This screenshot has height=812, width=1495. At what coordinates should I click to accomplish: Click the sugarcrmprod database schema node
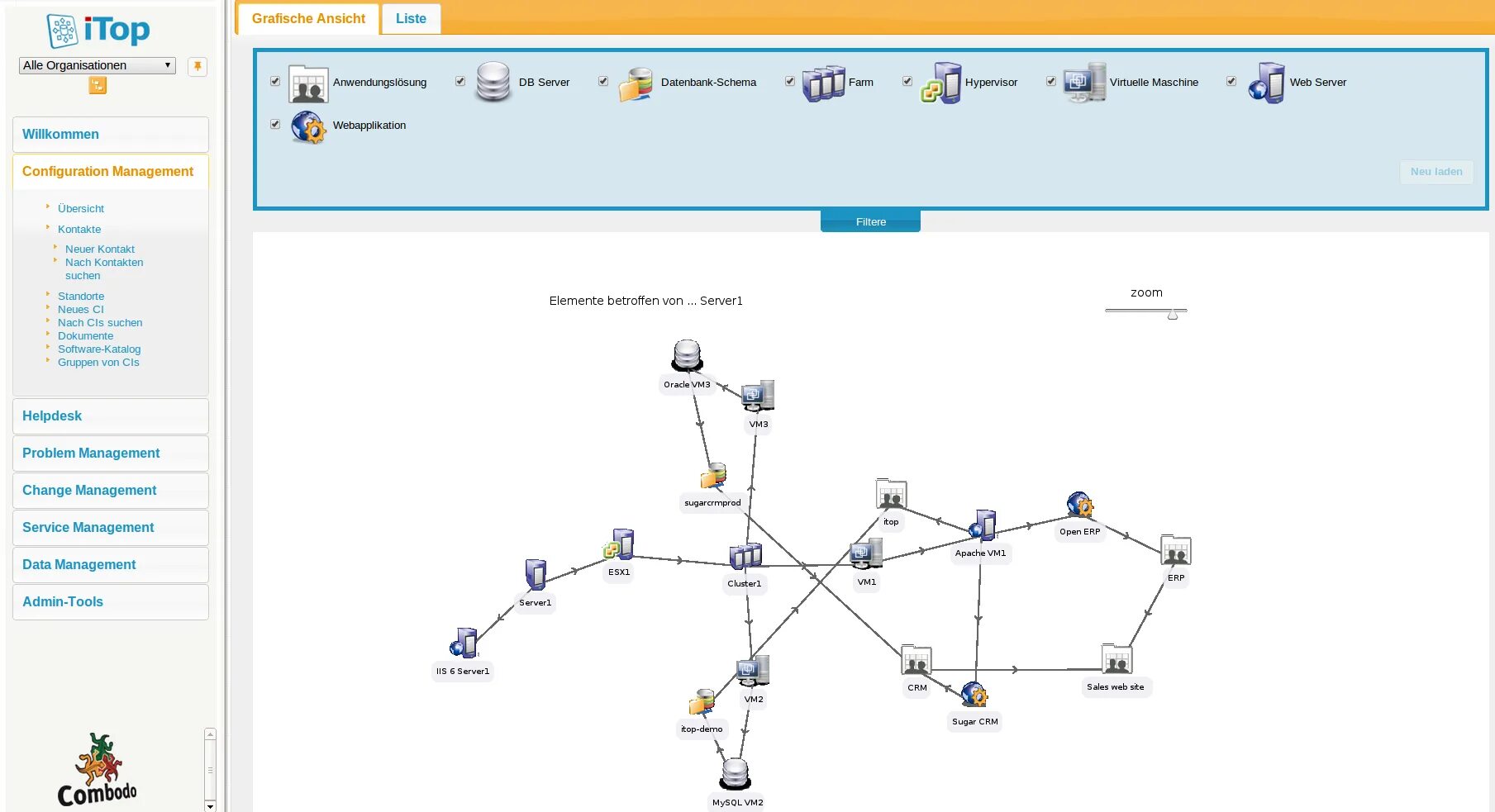pos(713,476)
